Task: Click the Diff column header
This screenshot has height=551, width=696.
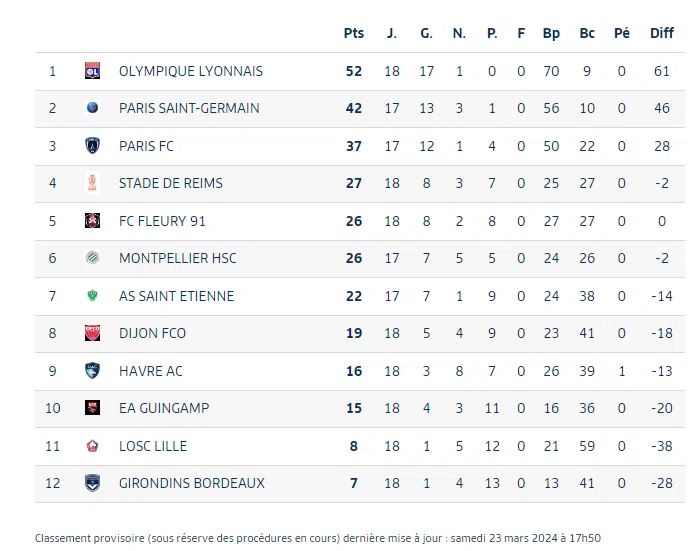Action: coord(662,33)
